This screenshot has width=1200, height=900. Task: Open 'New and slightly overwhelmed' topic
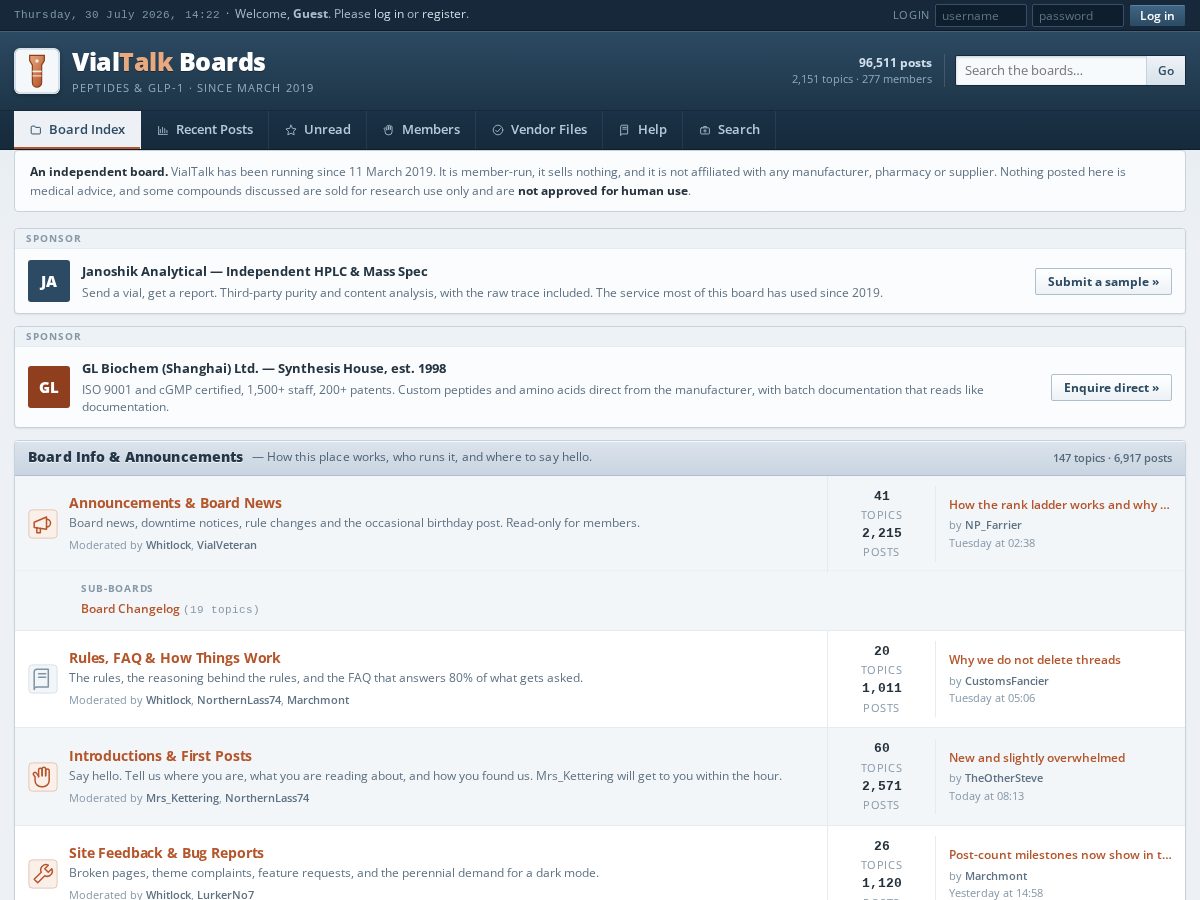tap(1037, 758)
